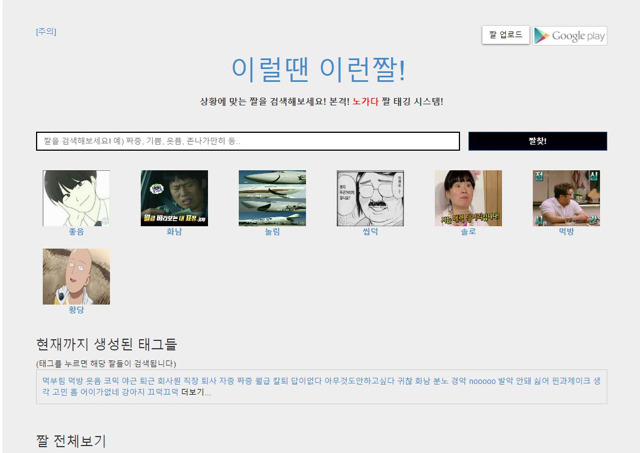Screen dimensions: 640x453
Task: Select the 어이가없네 tag
Action: tap(100, 392)
